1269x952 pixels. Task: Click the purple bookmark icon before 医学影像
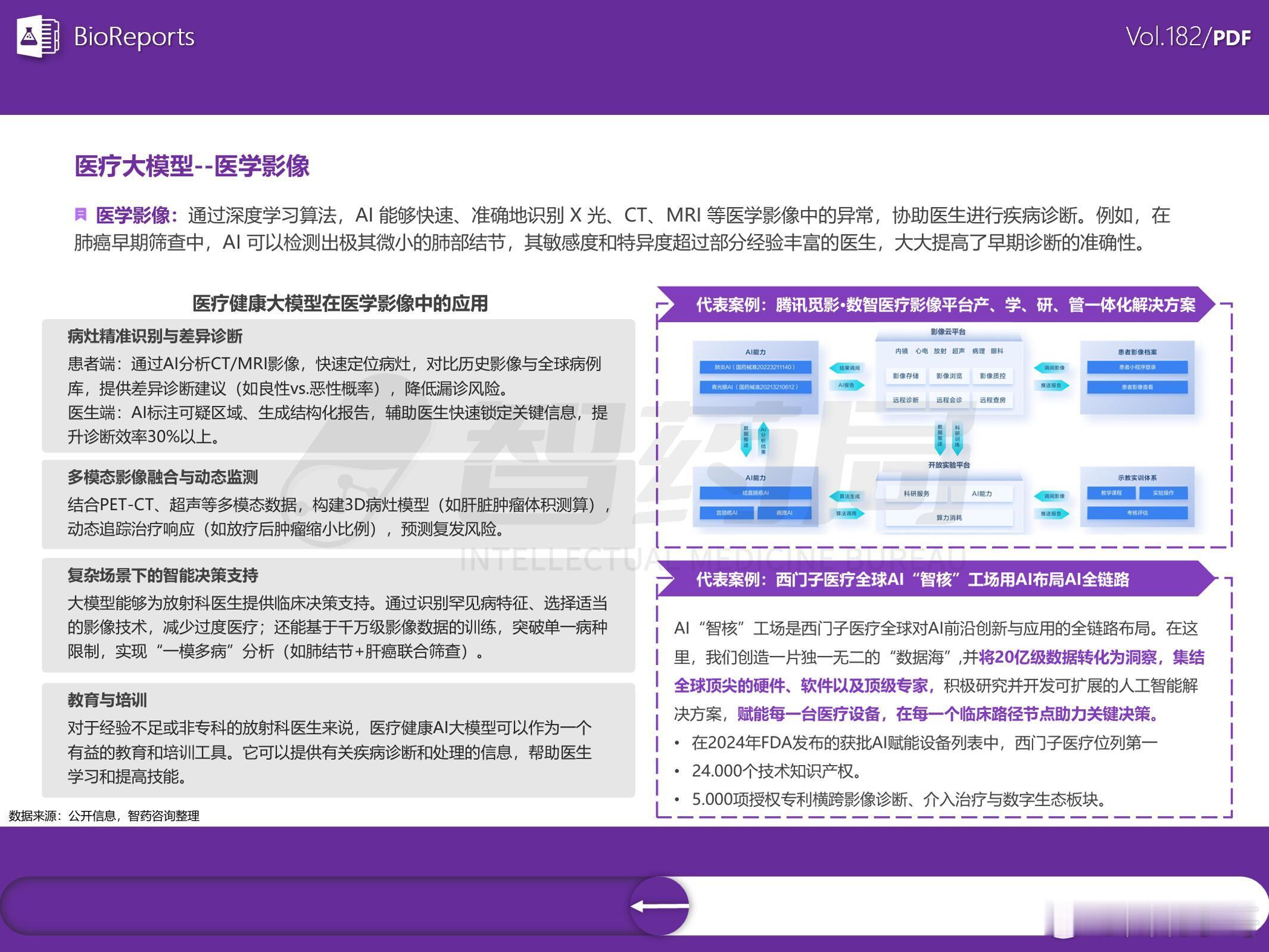click(x=81, y=214)
